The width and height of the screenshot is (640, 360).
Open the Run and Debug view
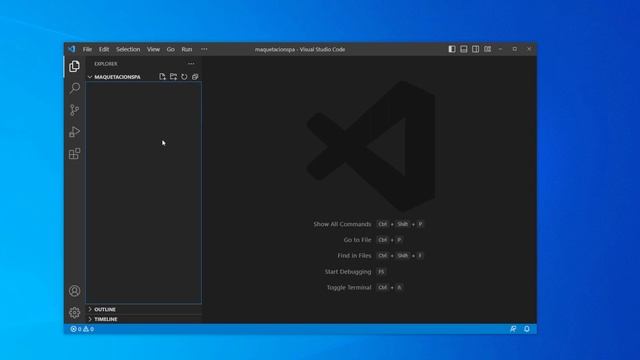coord(74,132)
